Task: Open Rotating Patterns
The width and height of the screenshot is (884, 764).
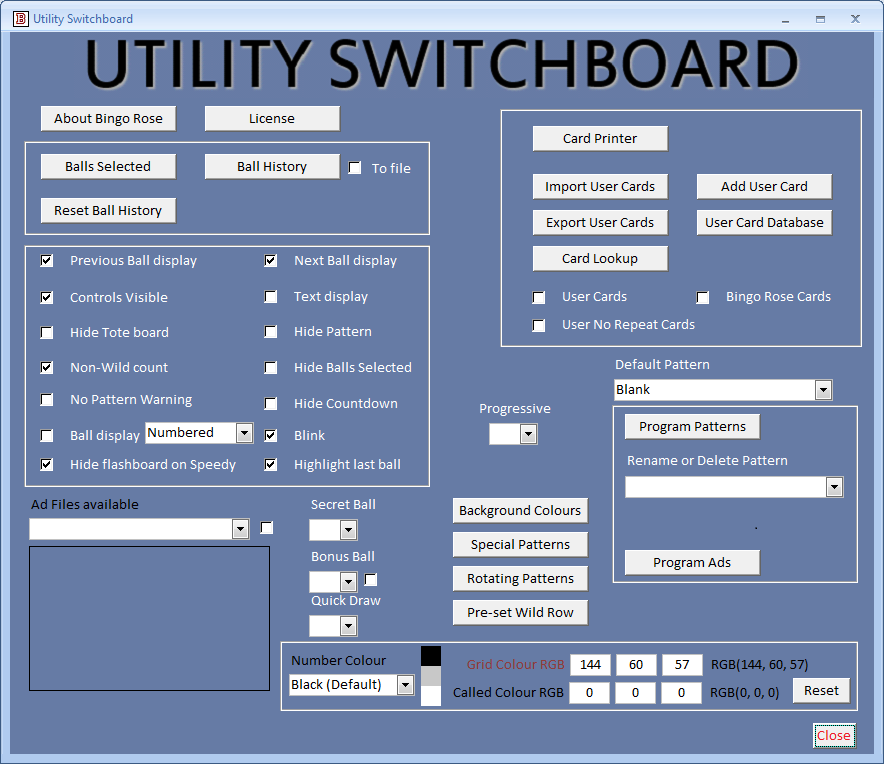Action: 520,578
